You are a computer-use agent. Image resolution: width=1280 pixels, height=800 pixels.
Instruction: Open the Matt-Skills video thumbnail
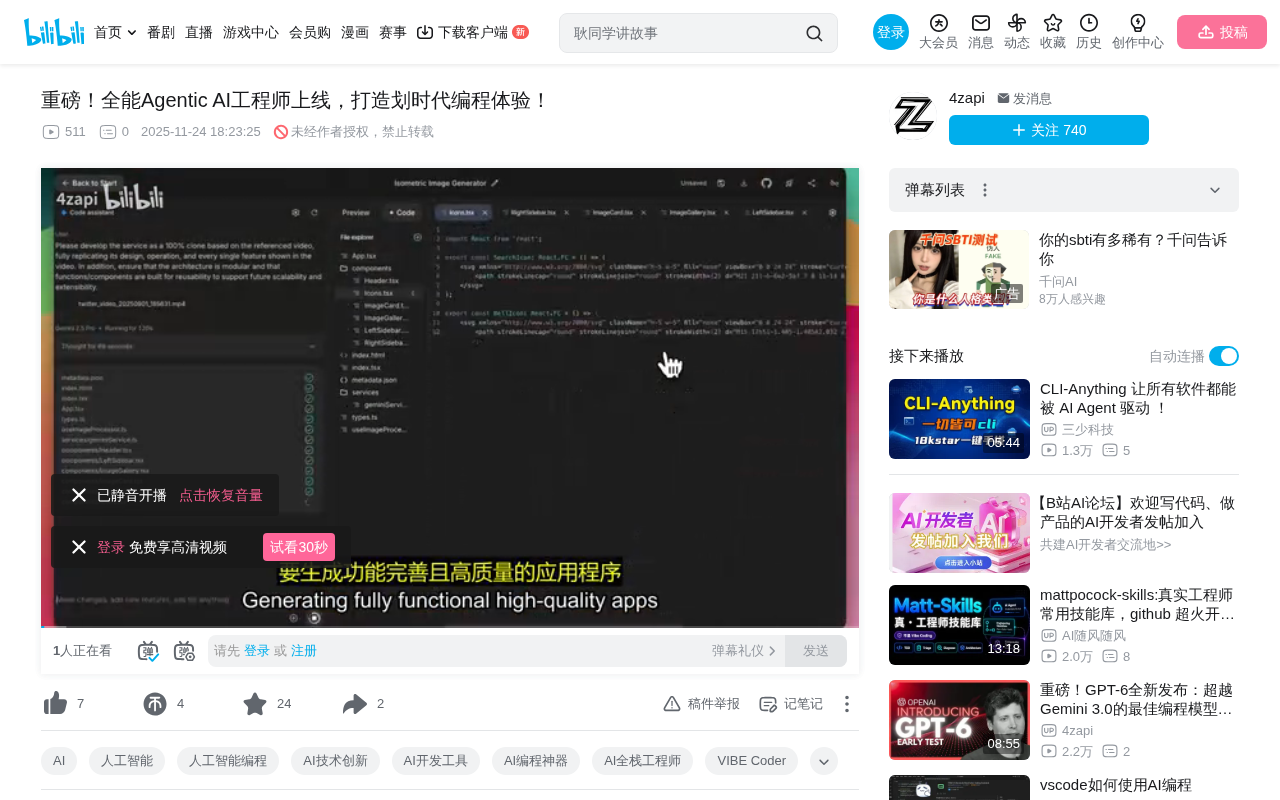(x=959, y=625)
